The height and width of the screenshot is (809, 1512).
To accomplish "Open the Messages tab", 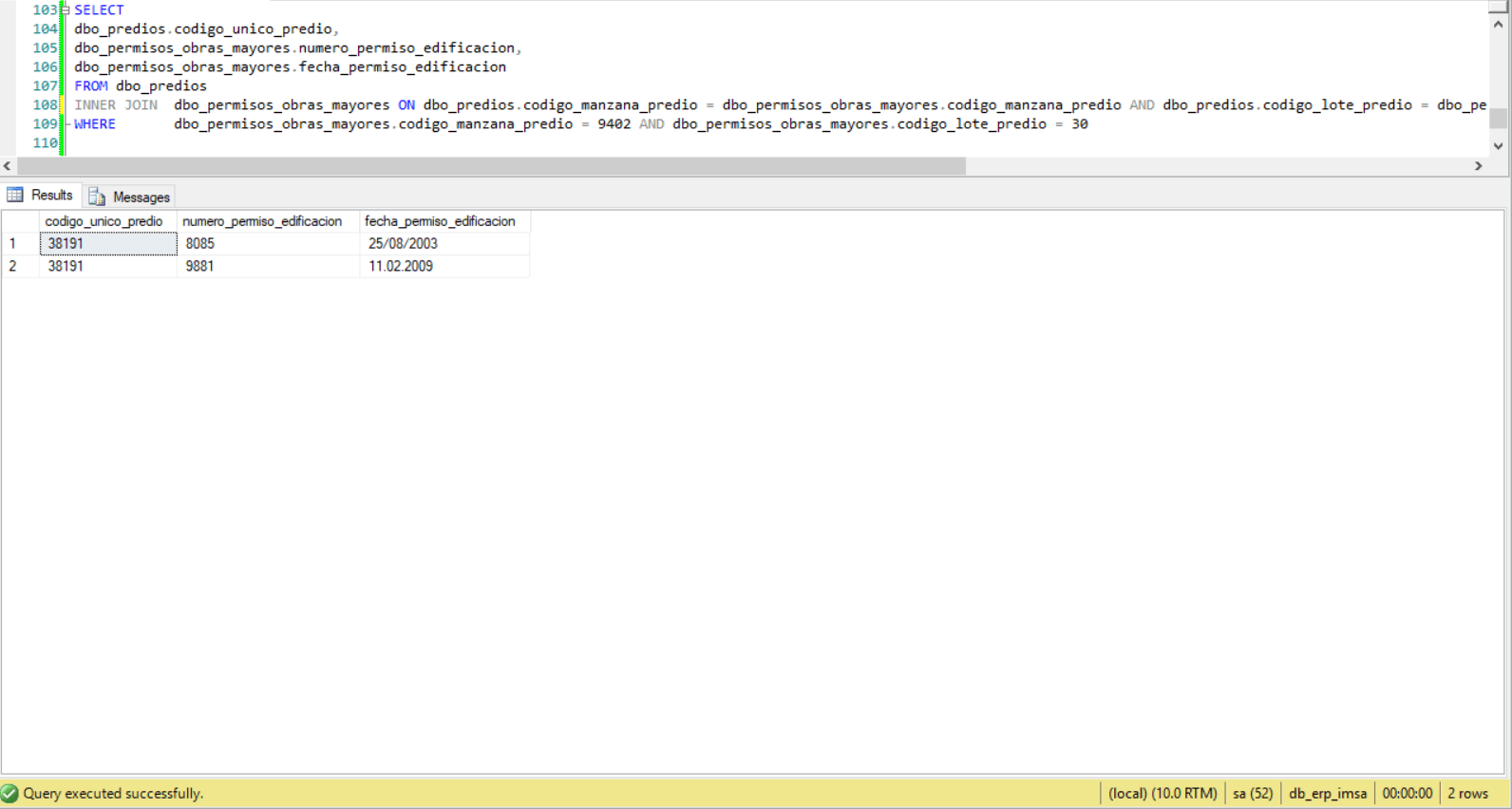I will 130,197.
